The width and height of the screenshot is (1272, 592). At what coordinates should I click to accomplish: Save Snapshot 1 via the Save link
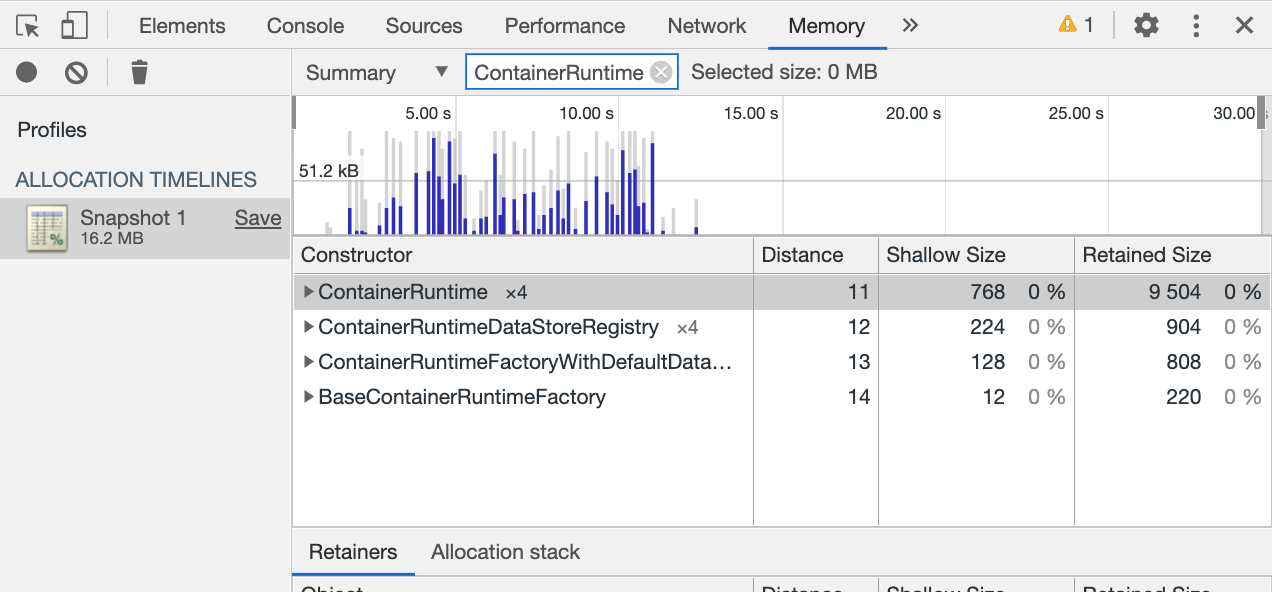tap(258, 218)
